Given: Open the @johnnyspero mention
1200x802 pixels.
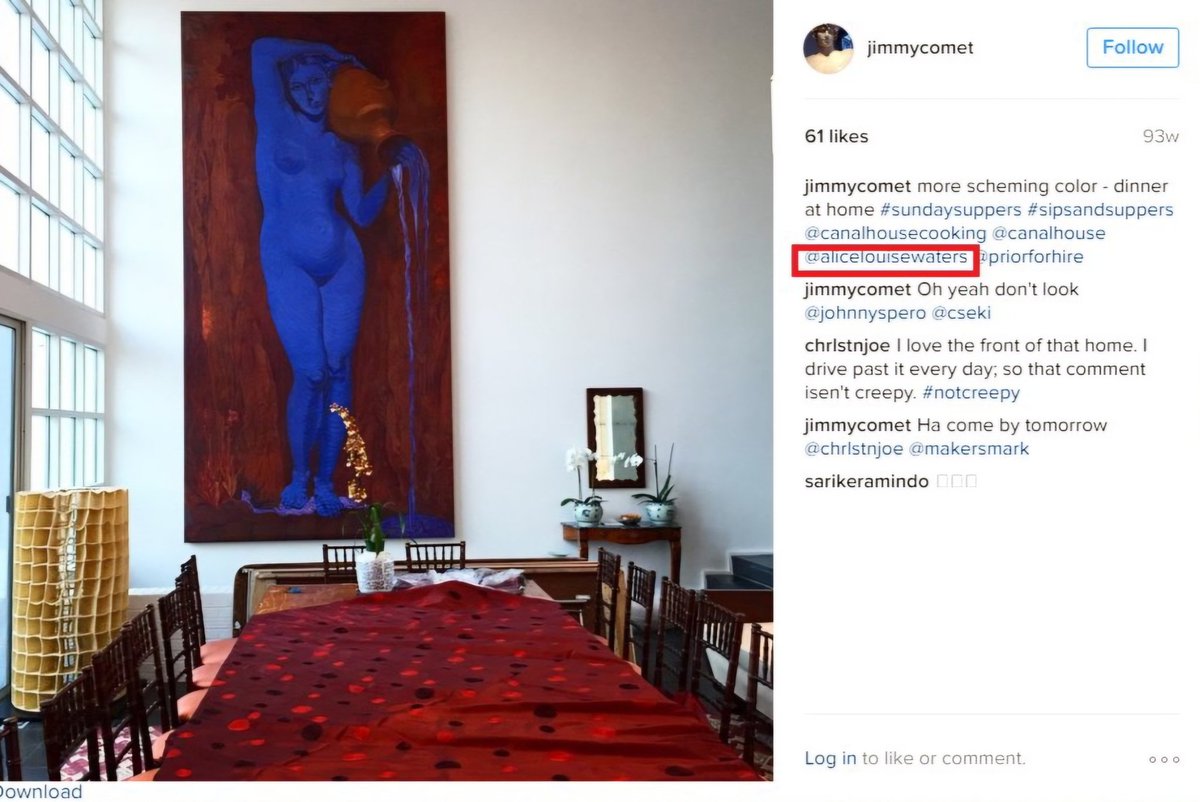Looking at the screenshot, I should pos(866,313).
